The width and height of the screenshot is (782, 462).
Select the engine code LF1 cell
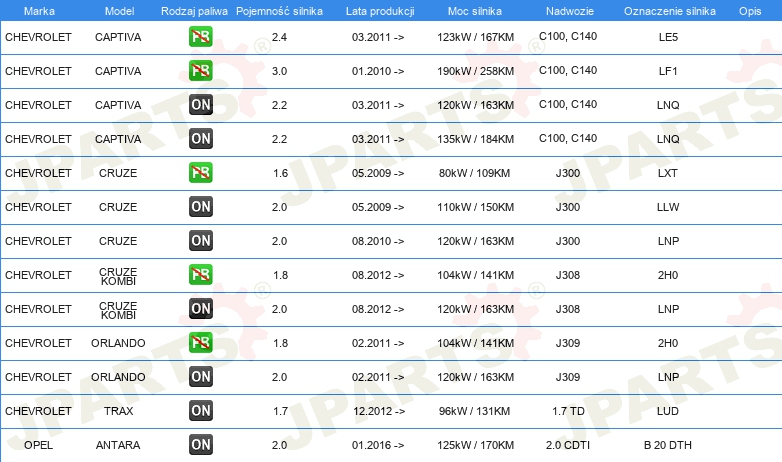[668, 71]
